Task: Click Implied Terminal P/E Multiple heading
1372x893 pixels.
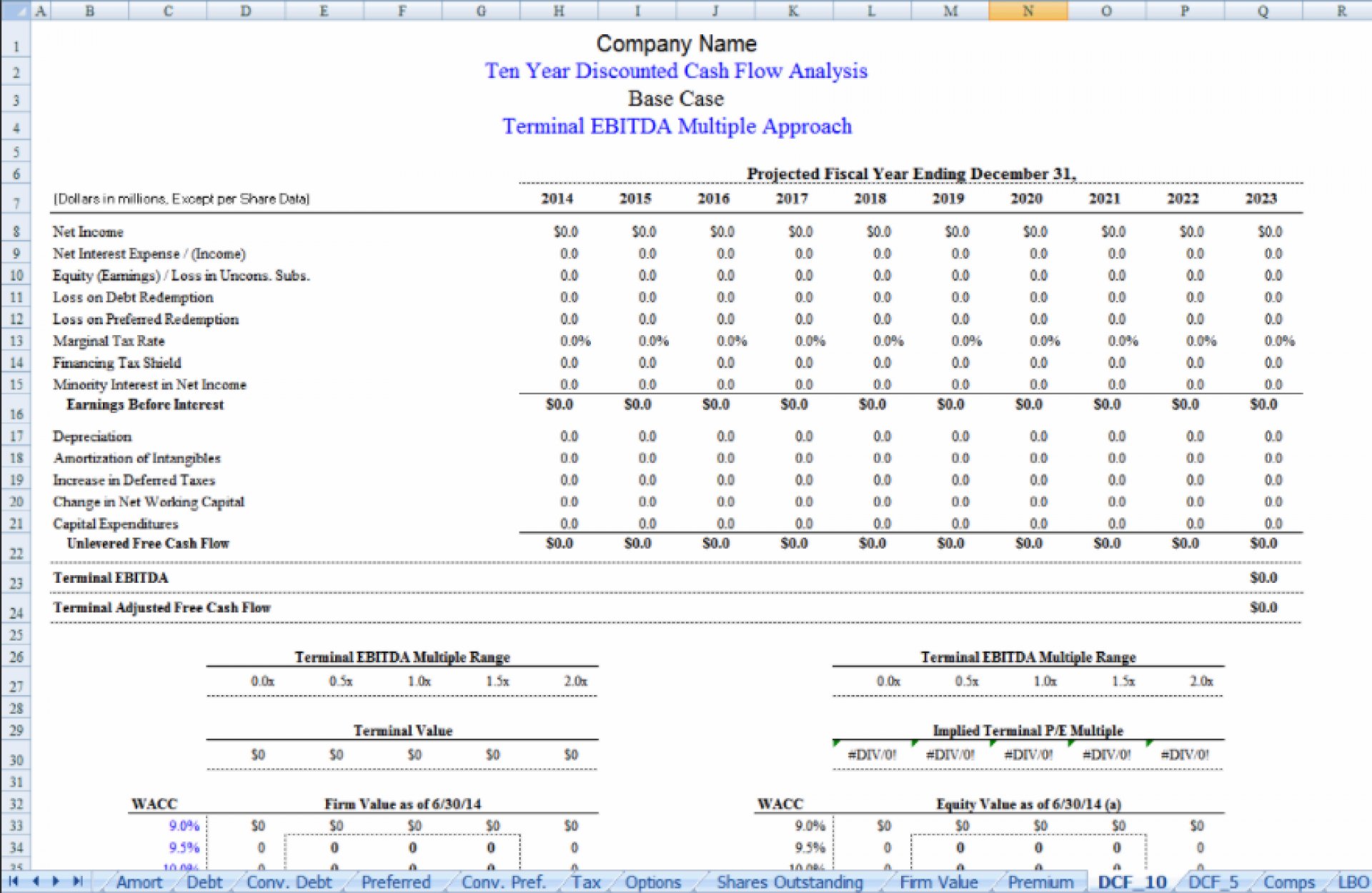Action: [x=1028, y=730]
